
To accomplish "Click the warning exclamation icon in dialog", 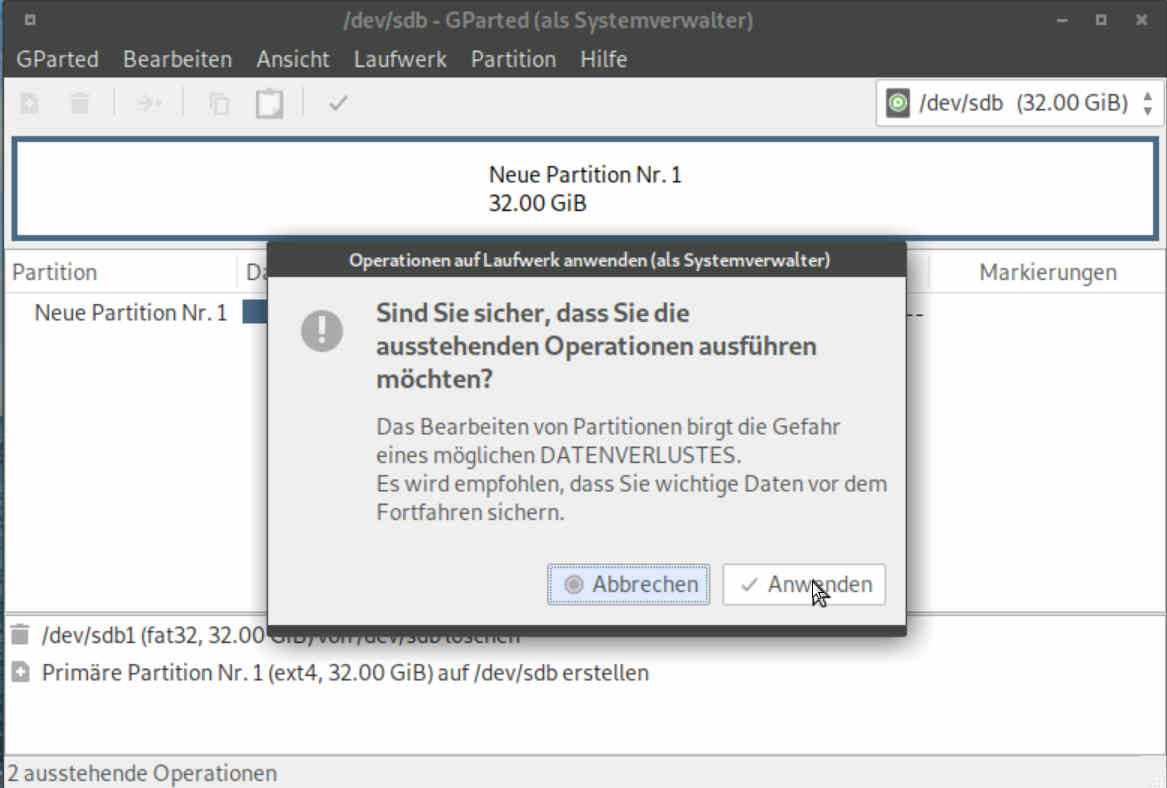I will point(322,330).
